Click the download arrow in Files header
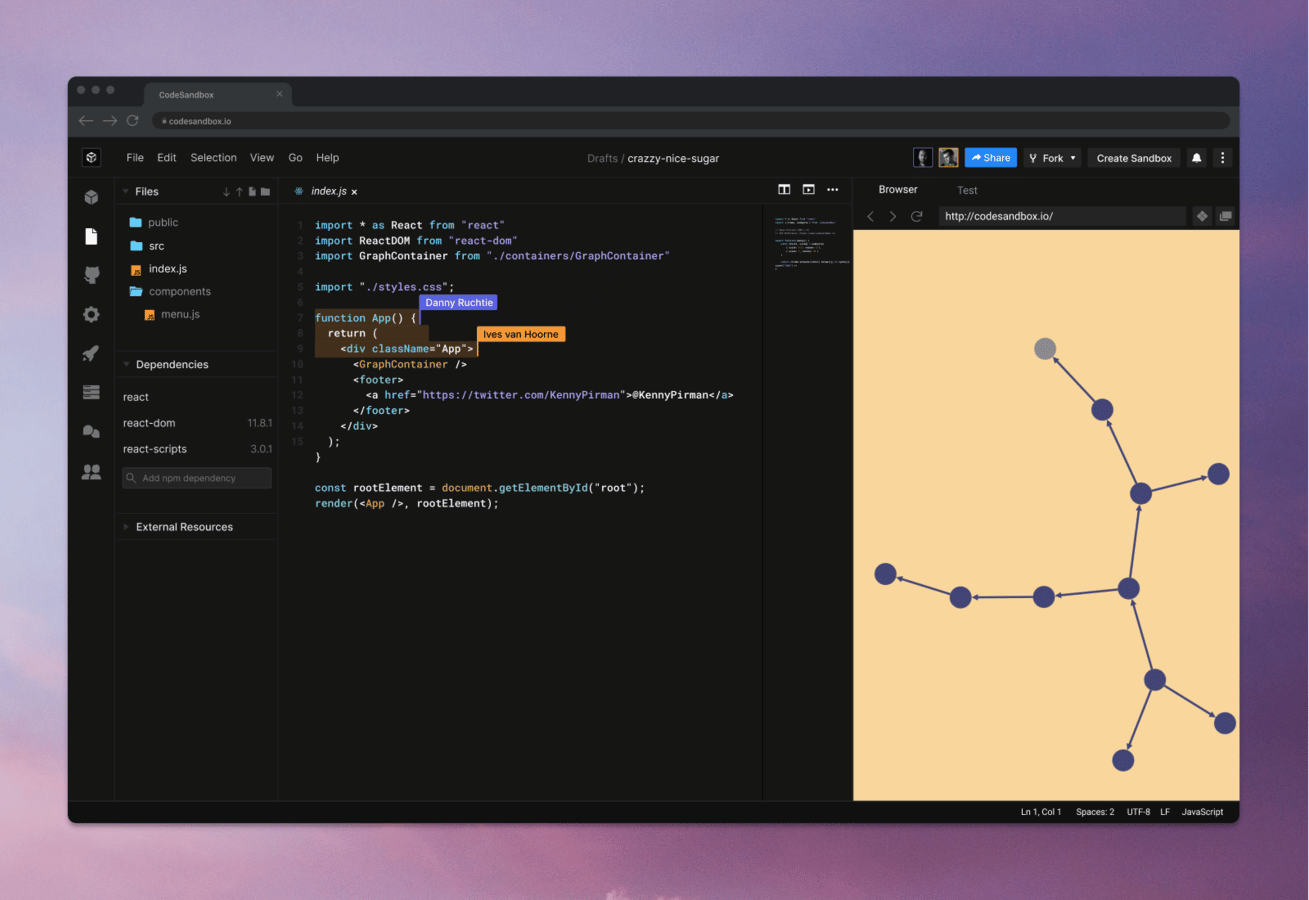This screenshot has width=1309, height=900. (226, 192)
